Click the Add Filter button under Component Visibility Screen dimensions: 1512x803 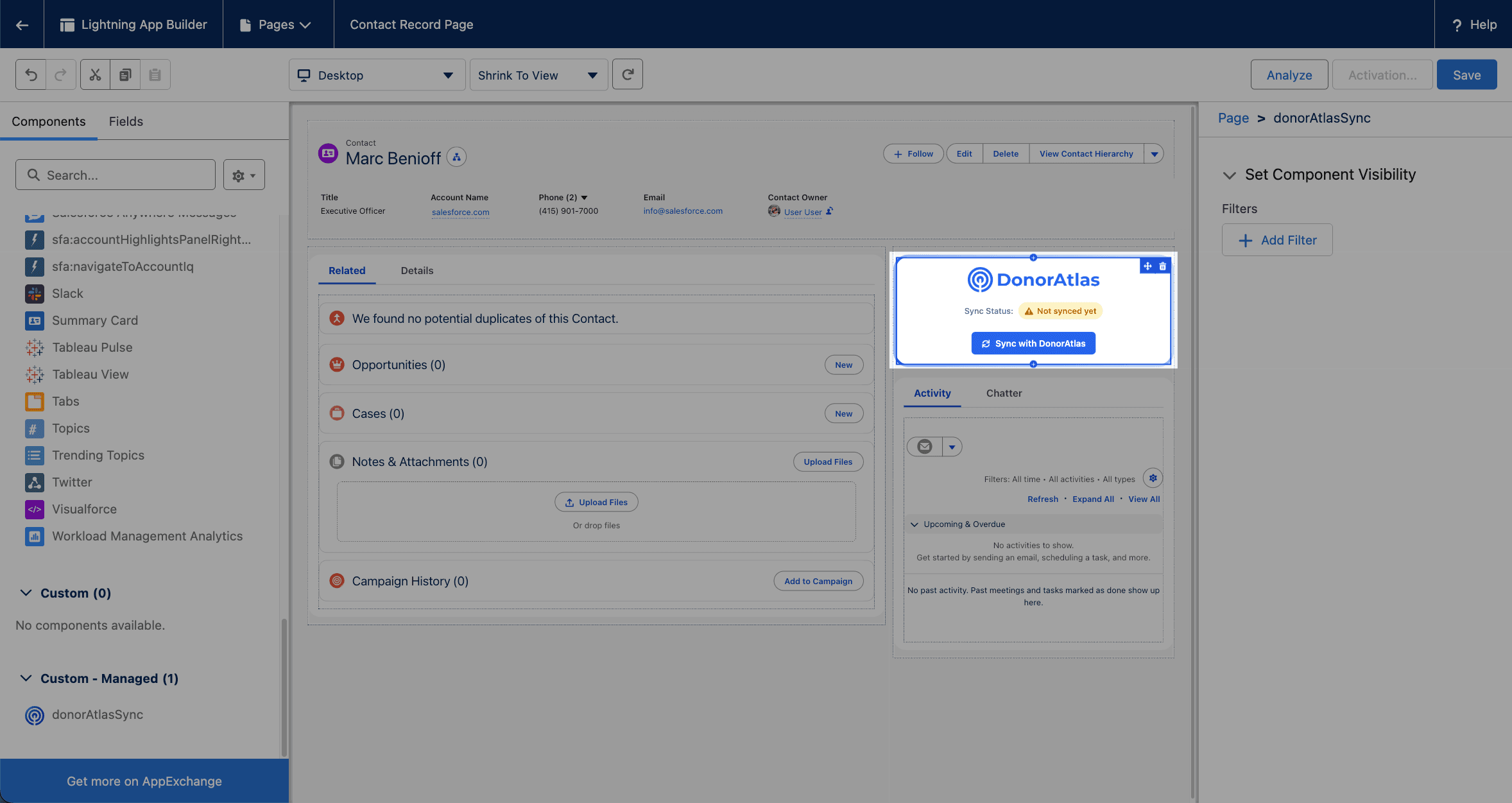tap(1276, 239)
